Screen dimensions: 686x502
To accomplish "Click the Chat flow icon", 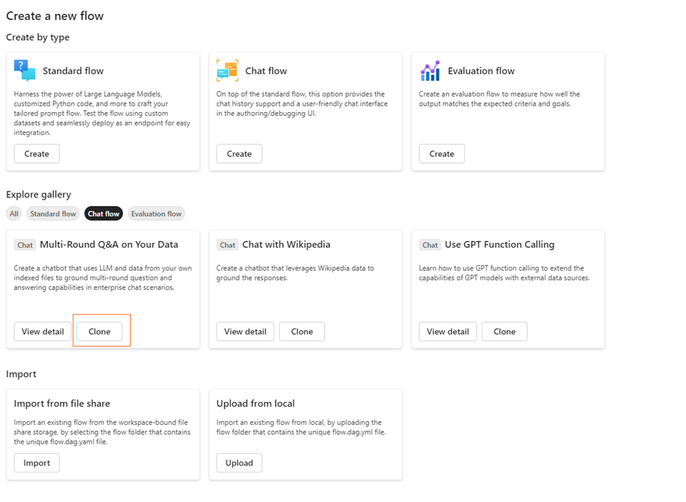I will [x=227, y=70].
